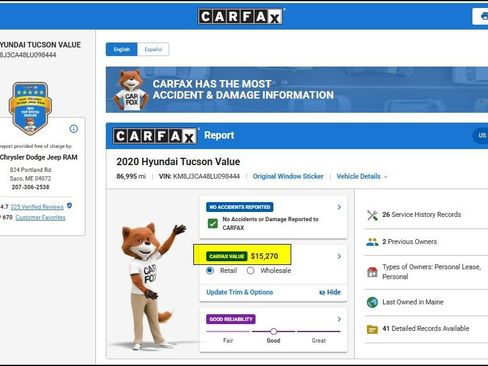Click the Previous Owners people icon

point(372,242)
